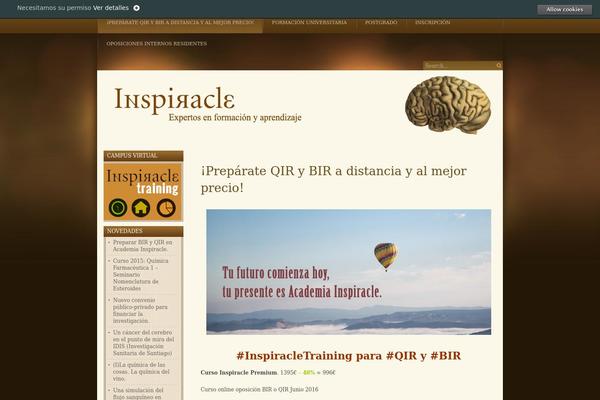This screenshot has width=600, height=400.
Task: Click the Allow cookies button
Action: click(564, 10)
